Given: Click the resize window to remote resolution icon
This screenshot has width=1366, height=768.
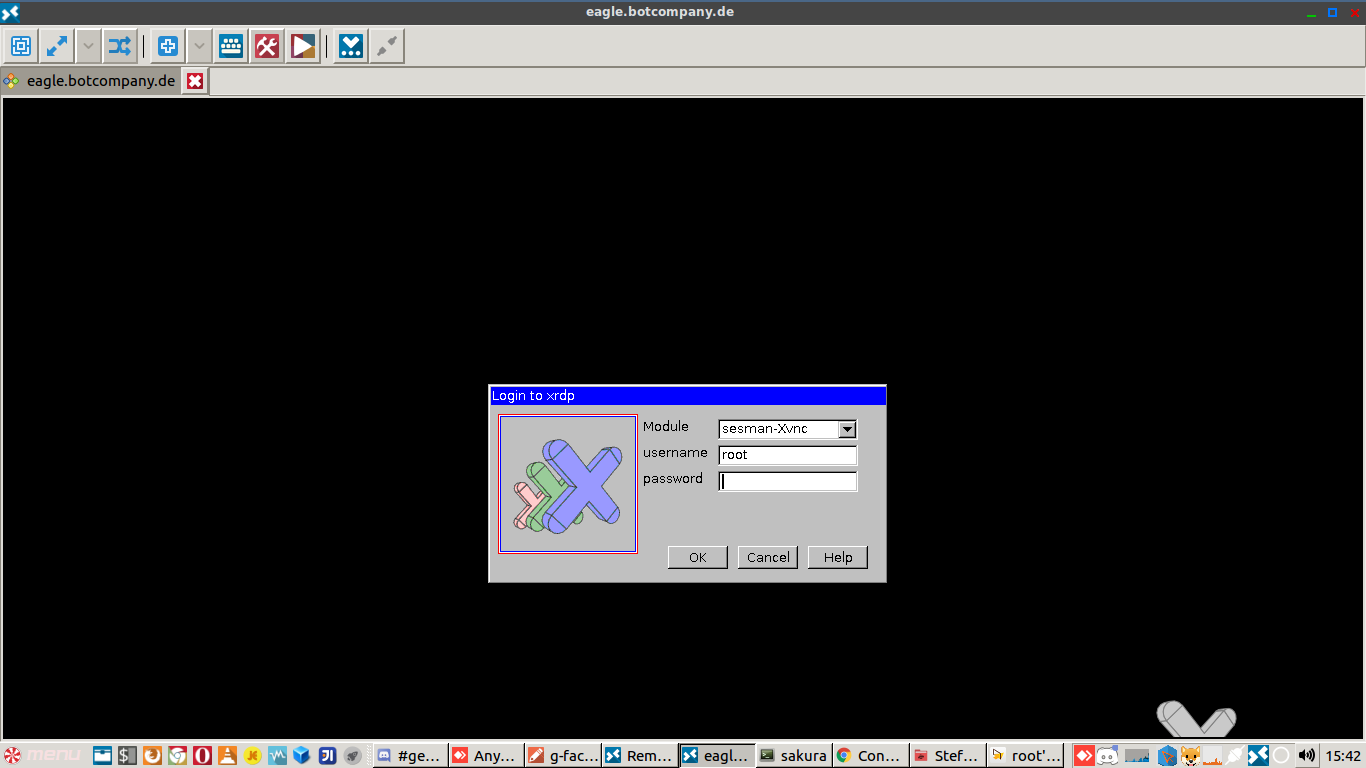Looking at the screenshot, I should 21,46.
